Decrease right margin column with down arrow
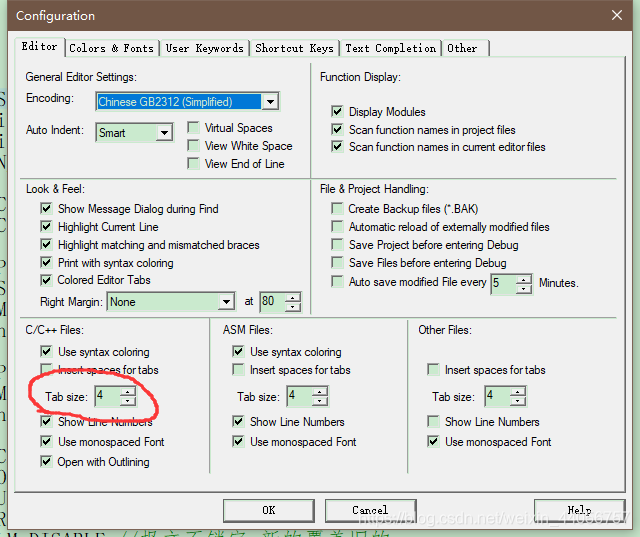 (293, 307)
